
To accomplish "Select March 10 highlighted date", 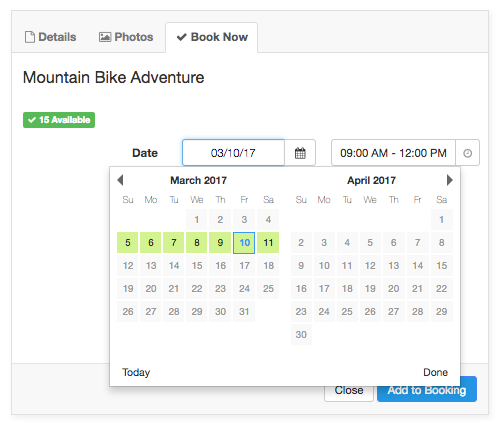I will pos(244,243).
